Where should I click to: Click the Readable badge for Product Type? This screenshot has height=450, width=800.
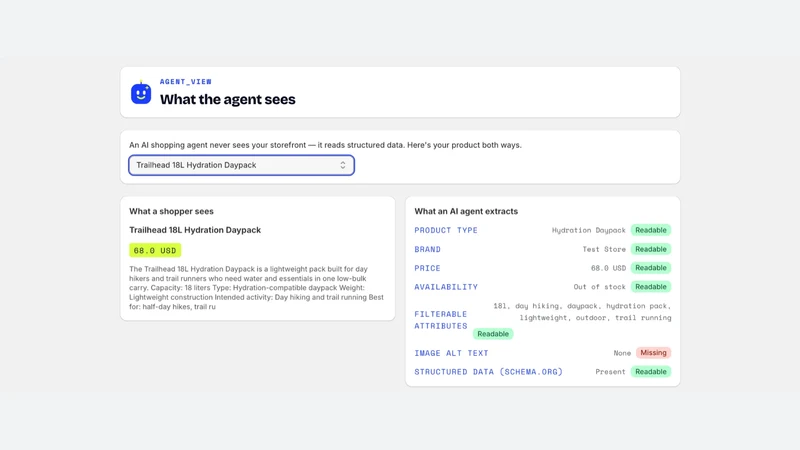tap(651, 230)
